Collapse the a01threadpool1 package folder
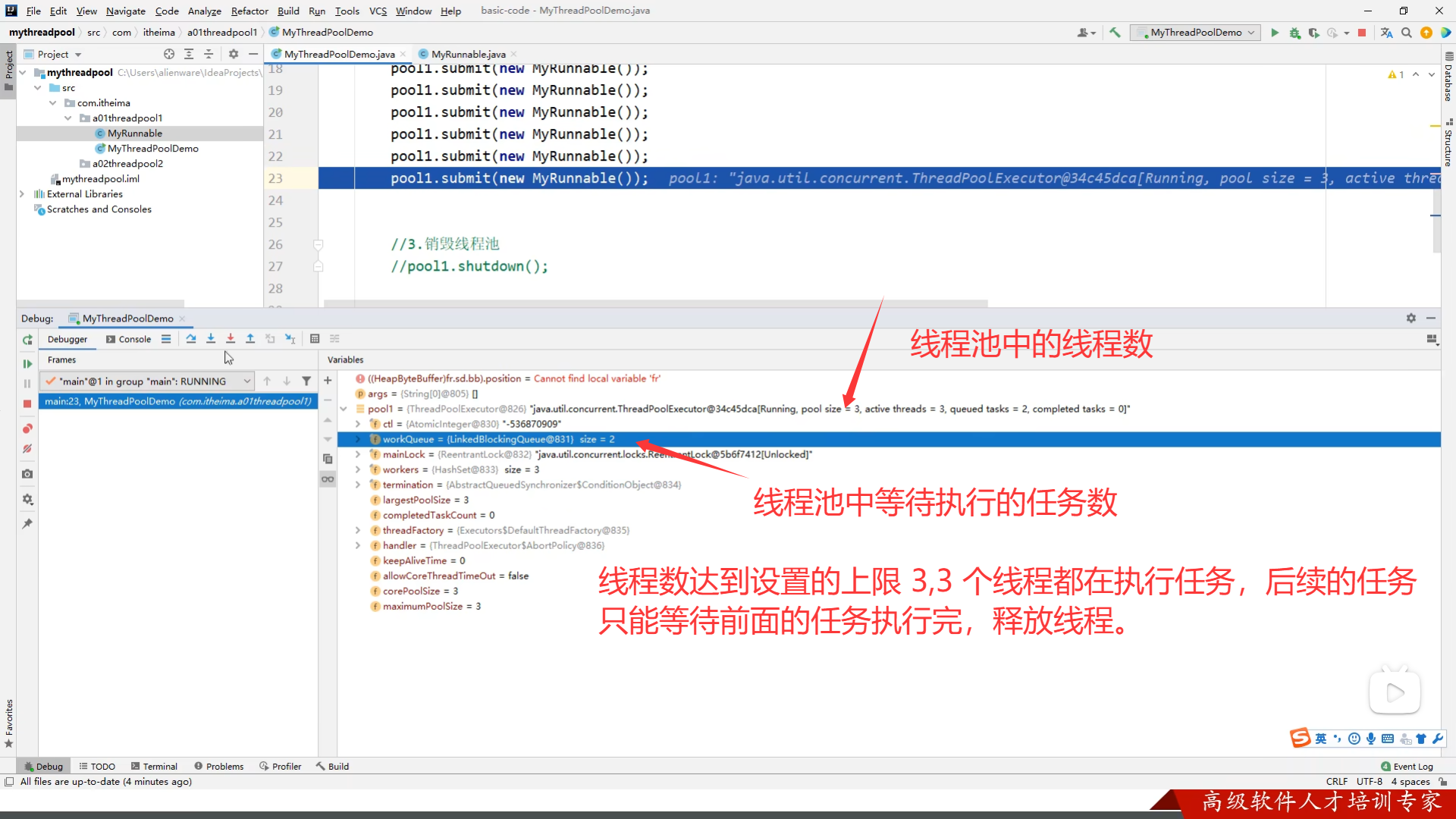 click(68, 118)
